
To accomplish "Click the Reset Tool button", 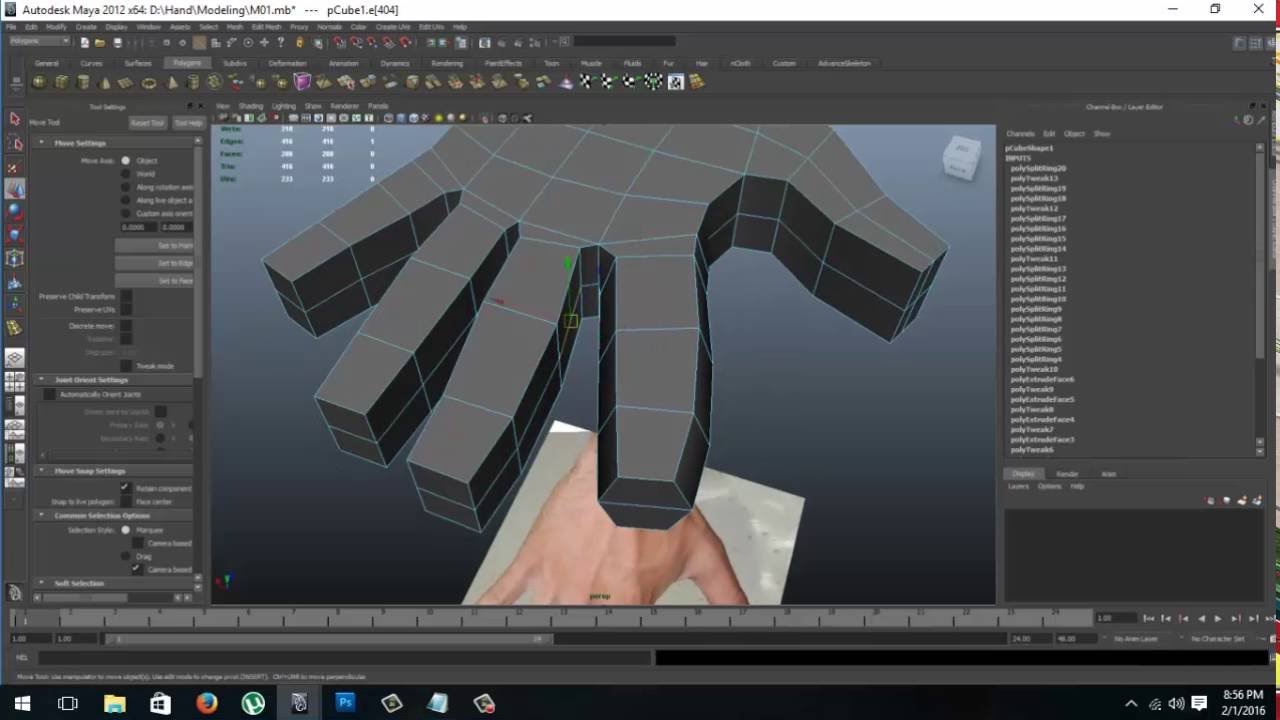I will click(148, 123).
